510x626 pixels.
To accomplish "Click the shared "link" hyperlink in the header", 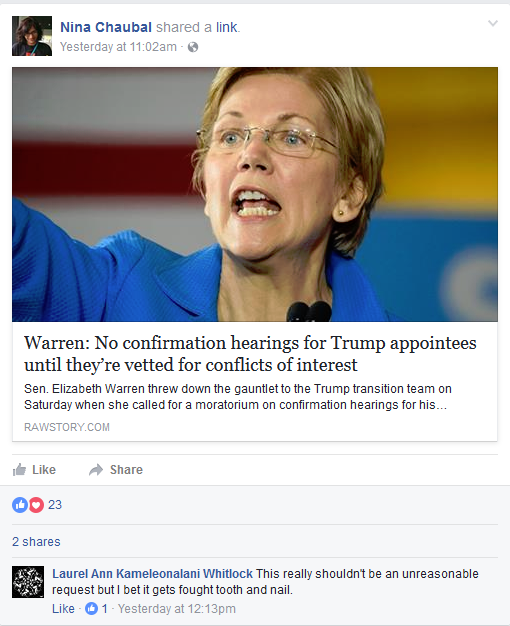I will [227, 27].
